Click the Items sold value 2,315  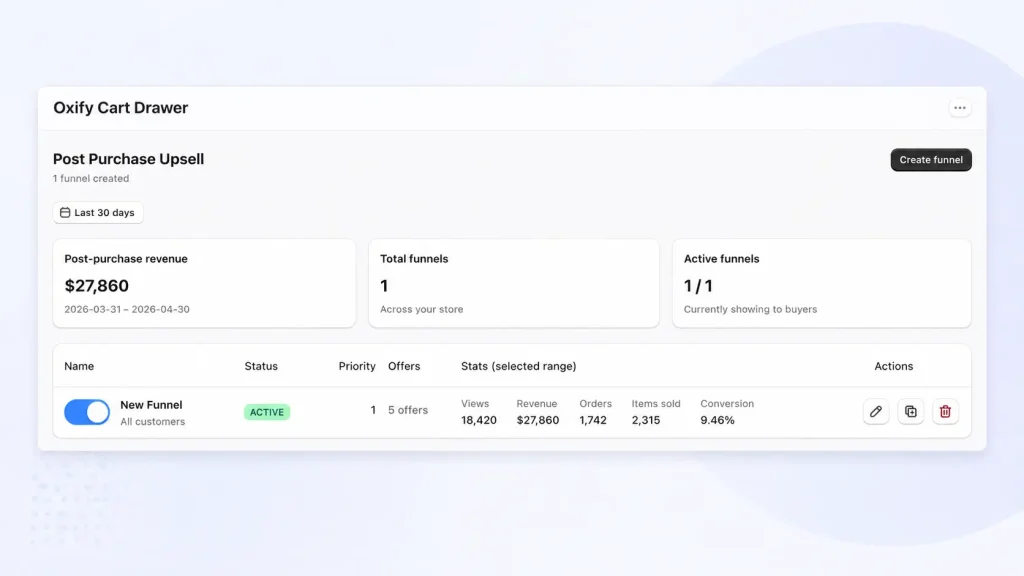(645, 420)
